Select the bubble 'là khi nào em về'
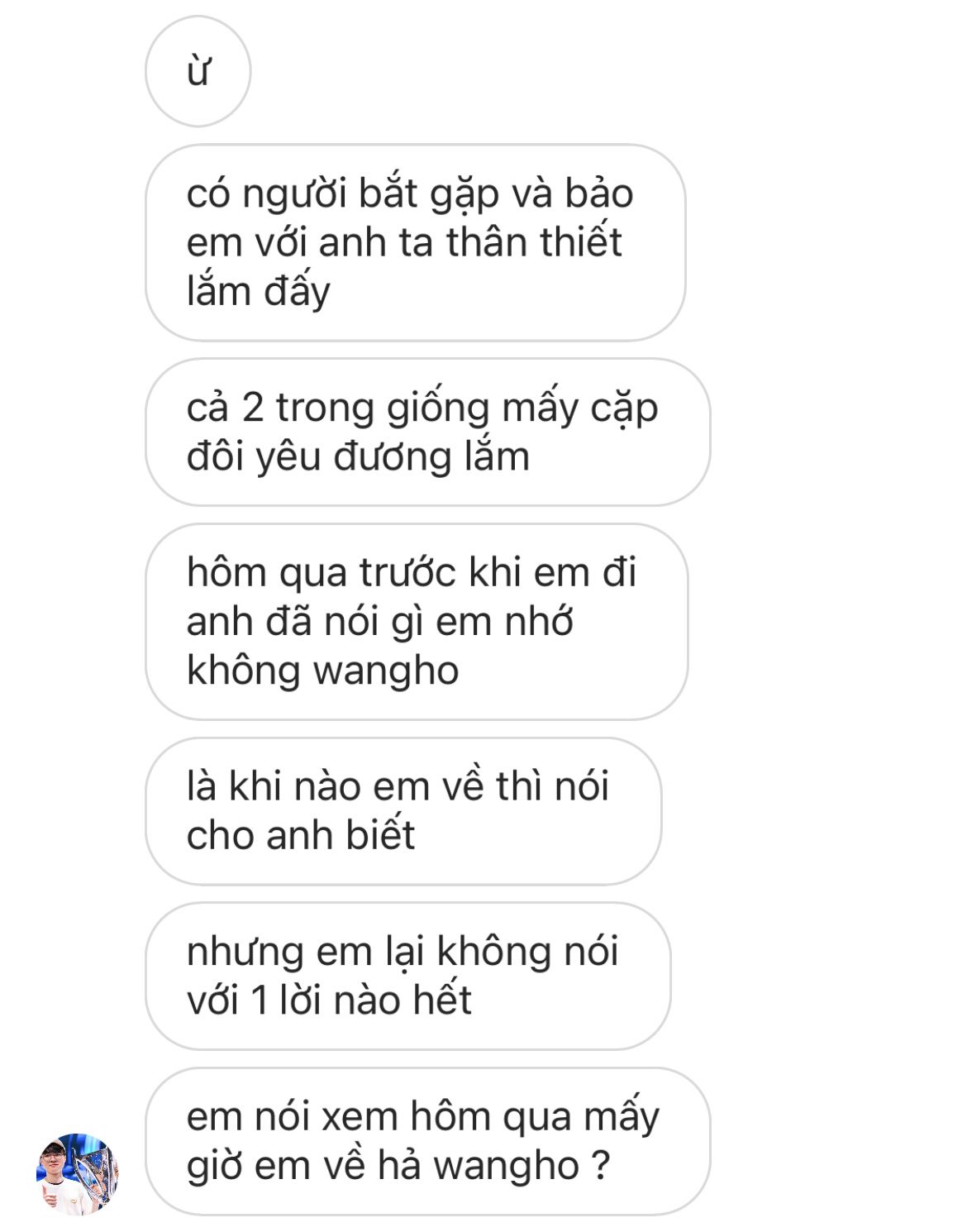Image resolution: width=967 pixels, height=1232 pixels. click(x=403, y=811)
